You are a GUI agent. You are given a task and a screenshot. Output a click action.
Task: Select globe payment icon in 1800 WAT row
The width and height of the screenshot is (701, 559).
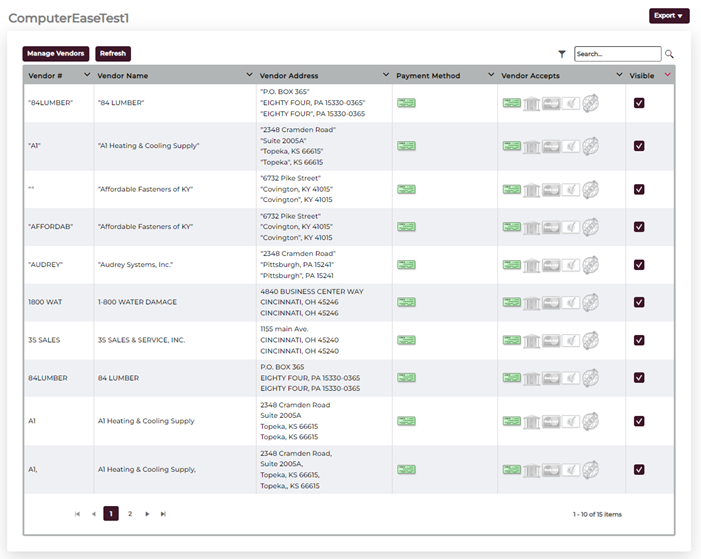590,302
